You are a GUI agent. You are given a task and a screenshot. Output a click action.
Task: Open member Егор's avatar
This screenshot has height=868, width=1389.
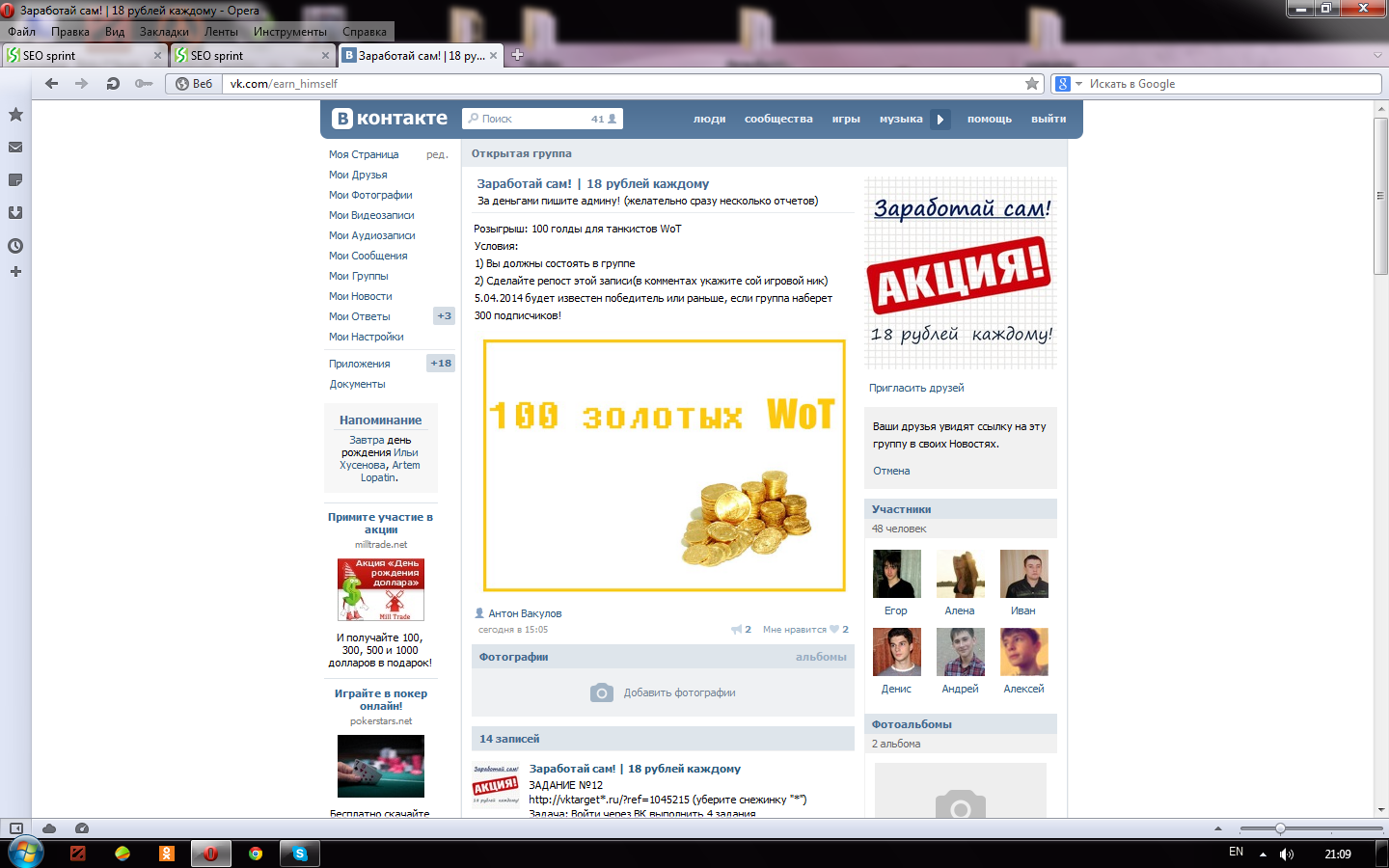pyautogui.click(x=896, y=574)
